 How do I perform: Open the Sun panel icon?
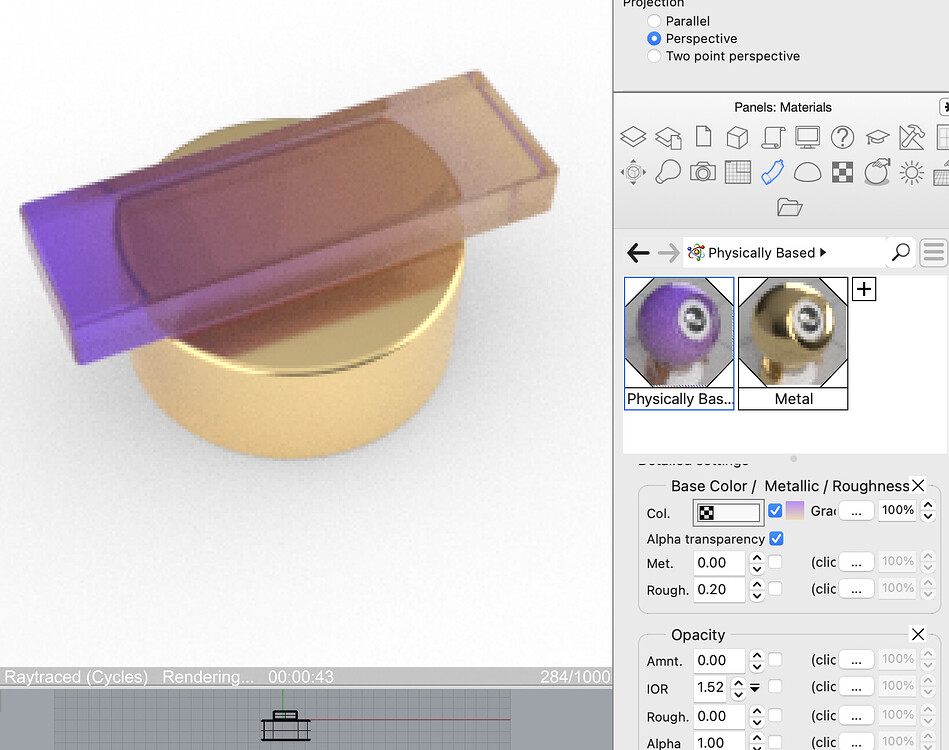click(x=911, y=172)
